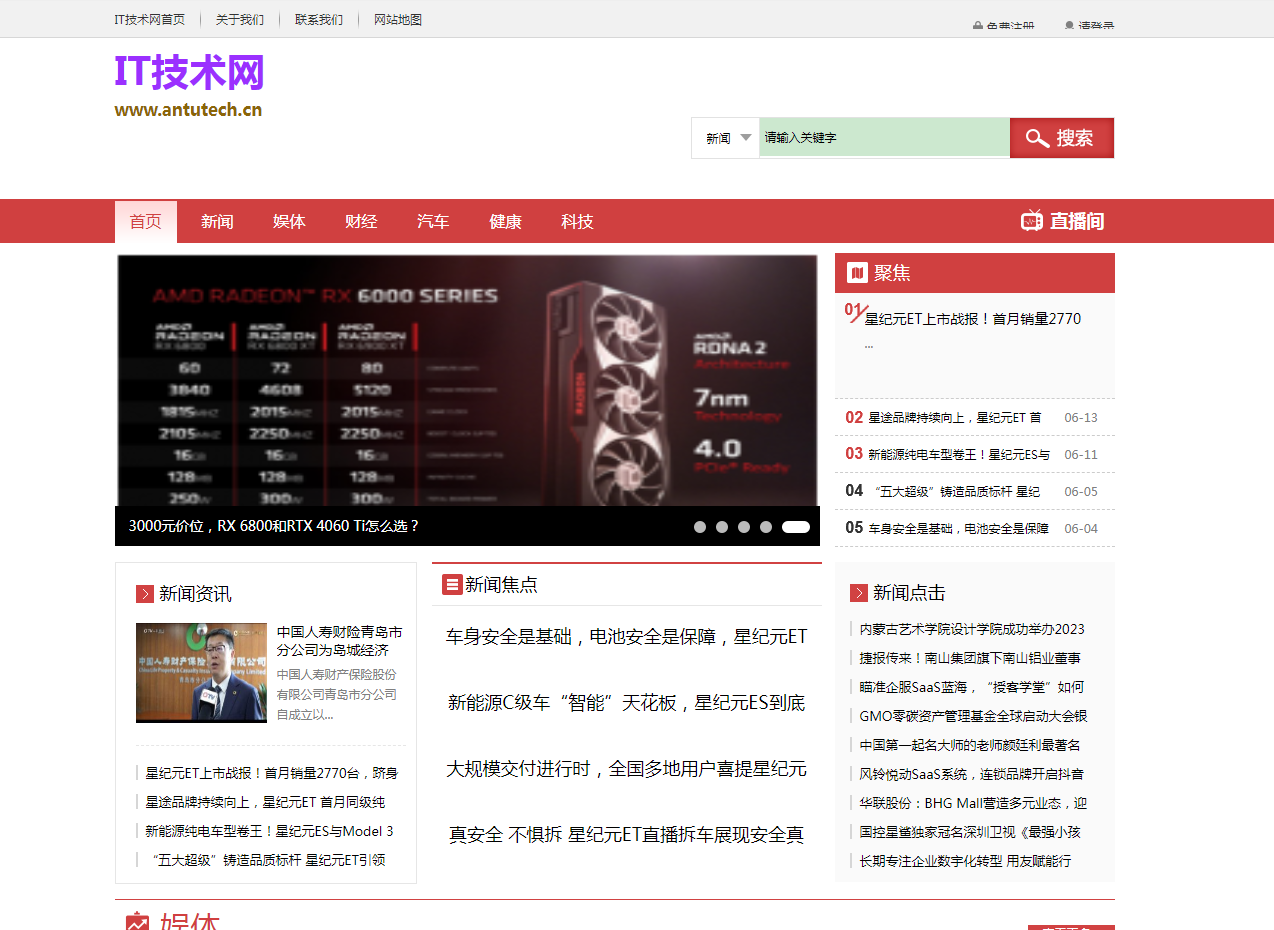Open the 娱体 navigation tab
This screenshot has width=1274, height=930.
pos(289,222)
